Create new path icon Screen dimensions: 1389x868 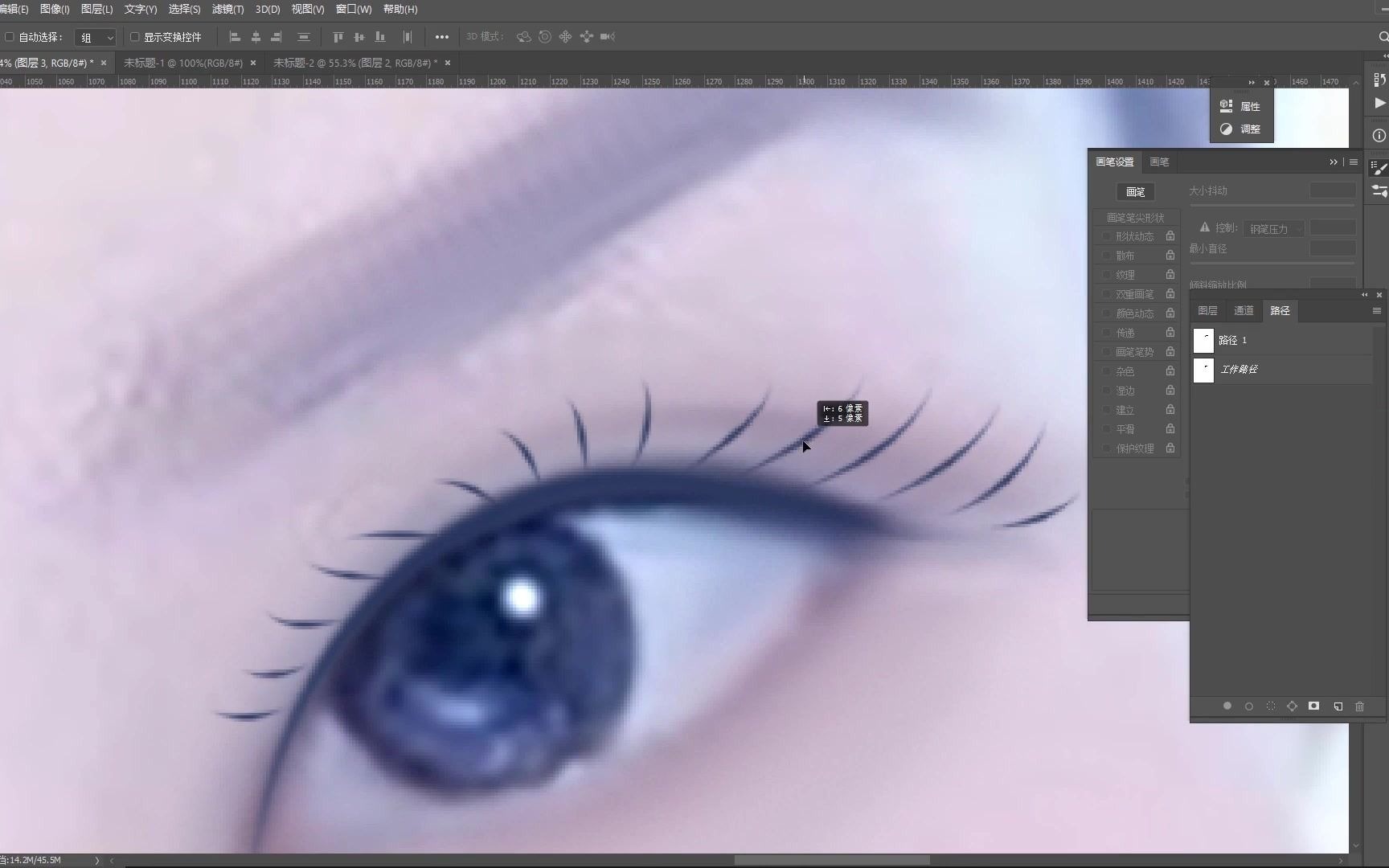1338,706
